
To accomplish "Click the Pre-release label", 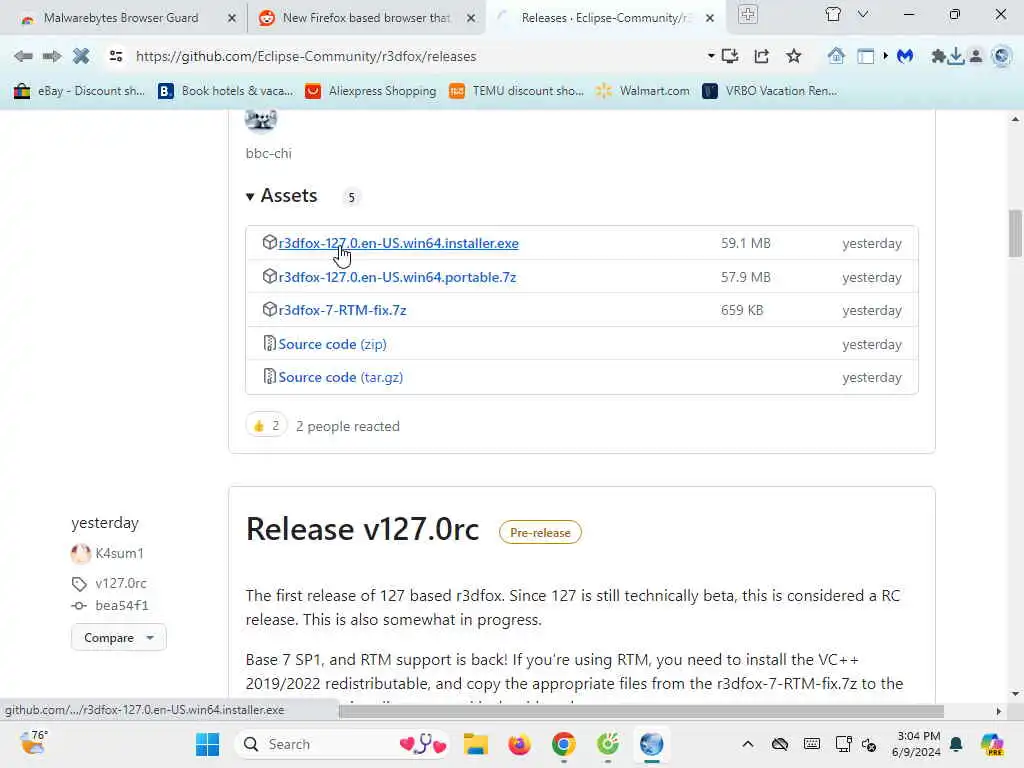I will coord(540,532).
